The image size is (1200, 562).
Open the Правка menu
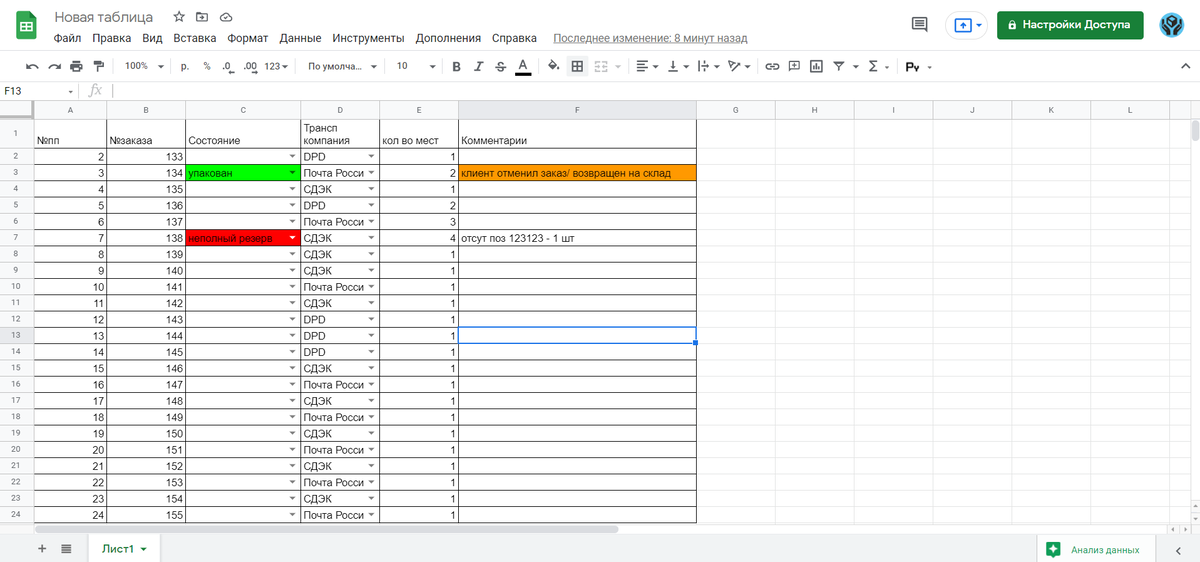pos(112,38)
